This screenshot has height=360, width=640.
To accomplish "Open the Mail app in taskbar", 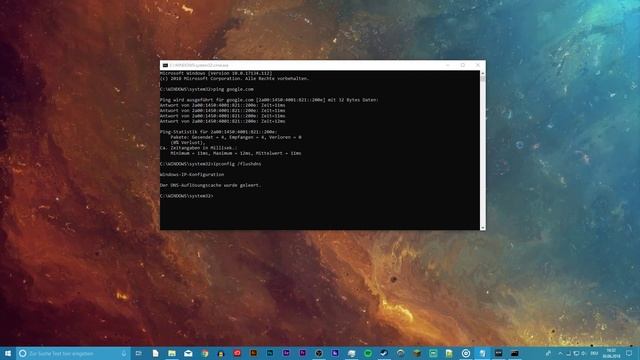I will coord(188,353).
